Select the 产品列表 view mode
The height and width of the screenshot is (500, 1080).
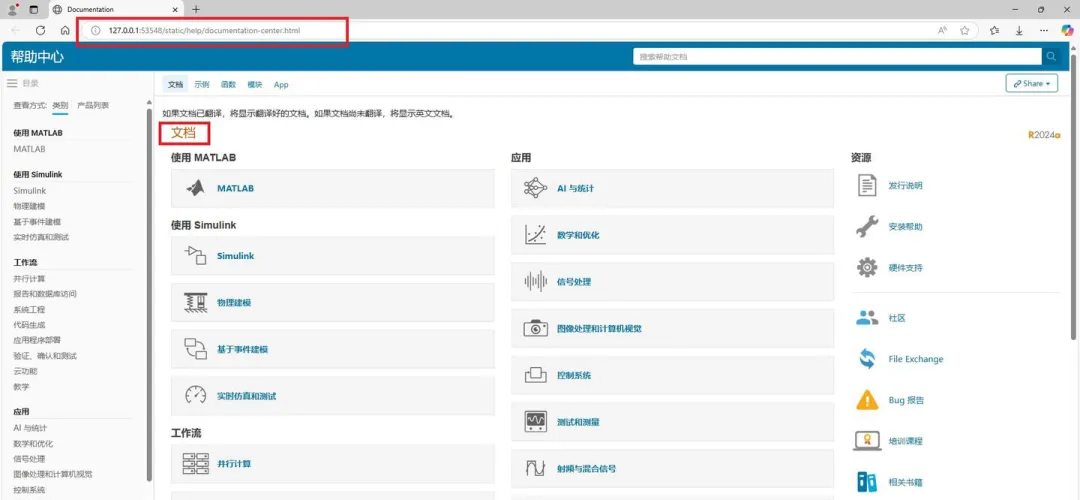pyautogui.click(x=93, y=105)
